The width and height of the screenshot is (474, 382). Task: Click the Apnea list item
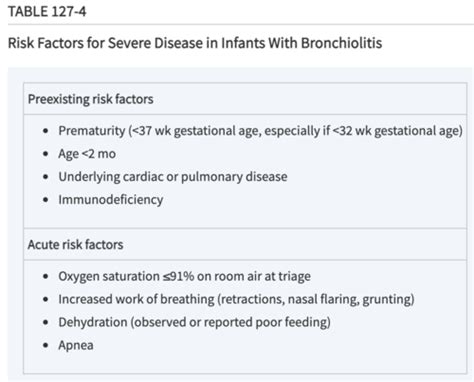pyautogui.click(x=76, y=345)
